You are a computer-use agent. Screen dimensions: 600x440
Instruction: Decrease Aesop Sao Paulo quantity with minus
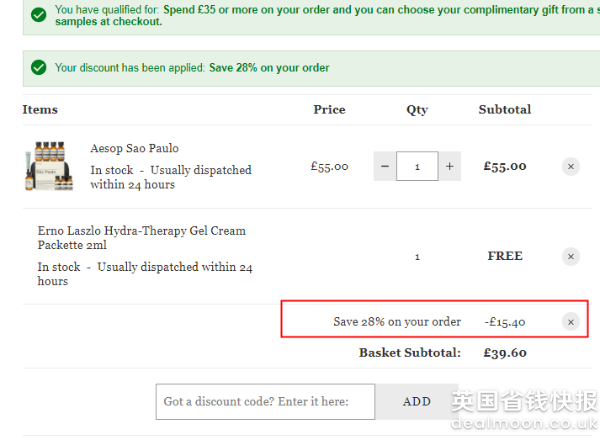[385, 166]
